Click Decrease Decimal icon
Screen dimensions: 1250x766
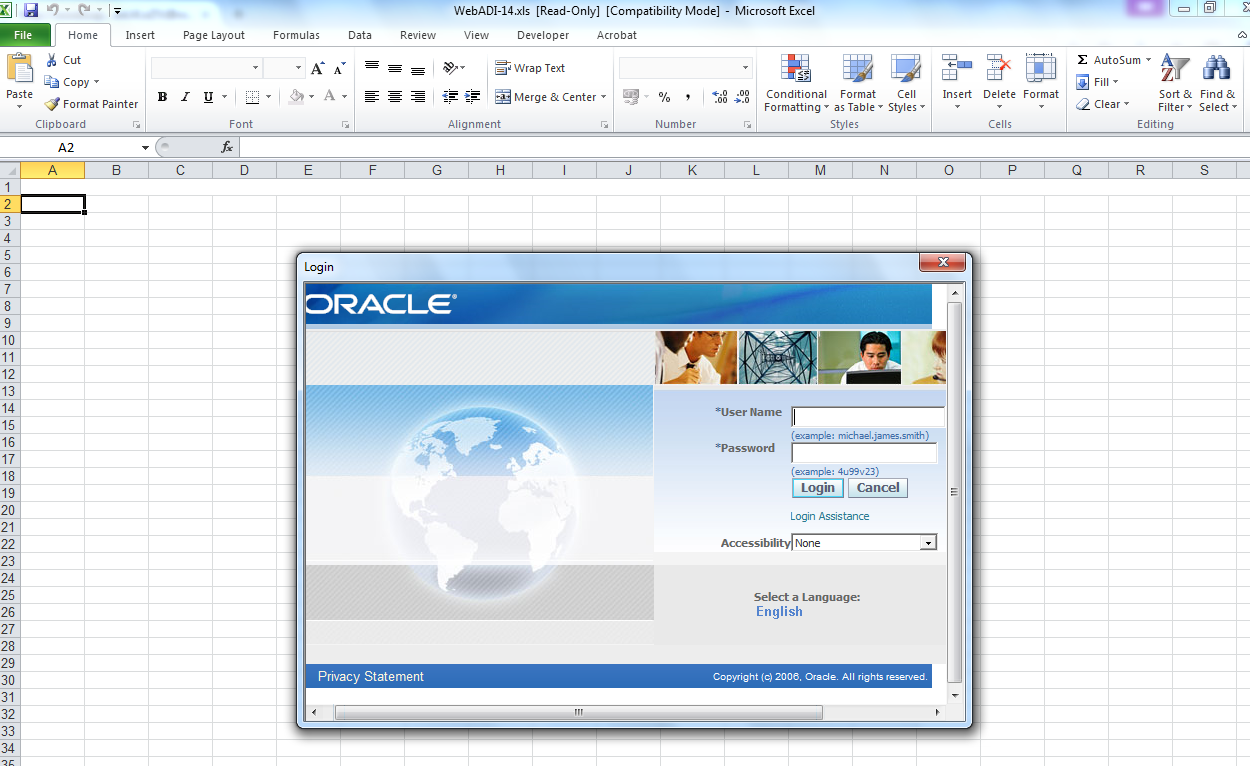coord(742,97)
